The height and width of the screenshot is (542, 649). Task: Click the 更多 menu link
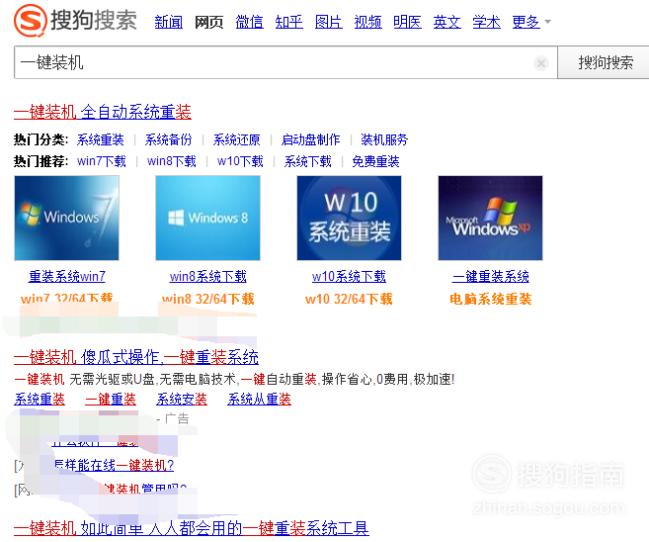[x=526, y=22]
